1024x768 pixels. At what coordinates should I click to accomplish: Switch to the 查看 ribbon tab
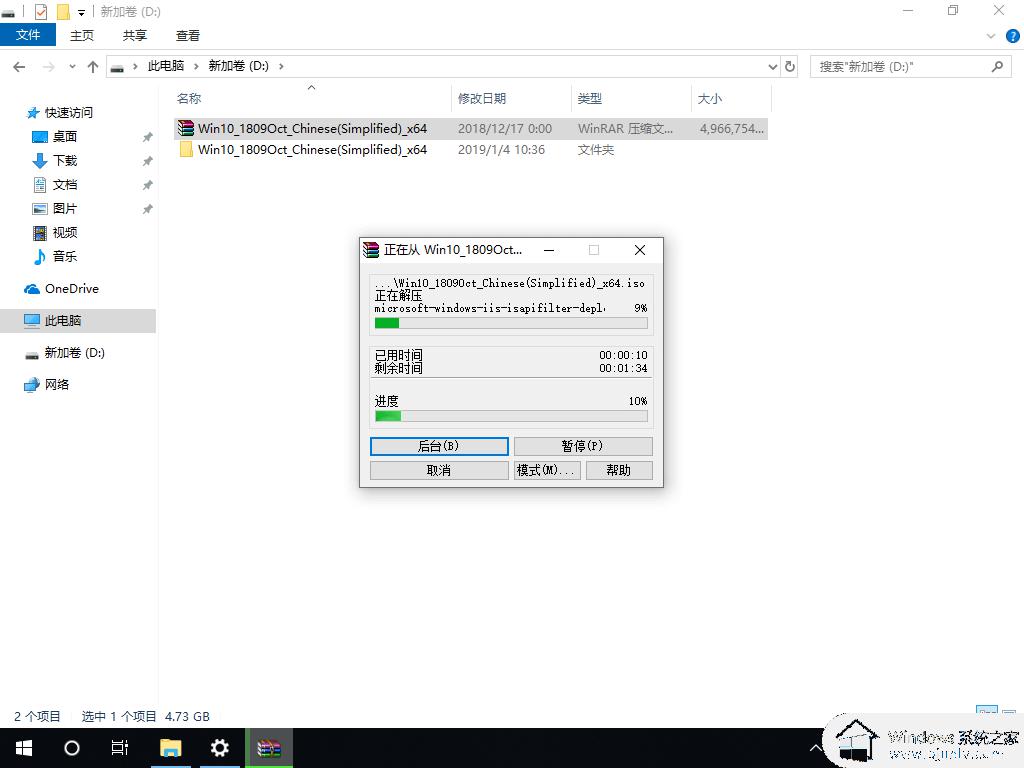tap(188, 35)
